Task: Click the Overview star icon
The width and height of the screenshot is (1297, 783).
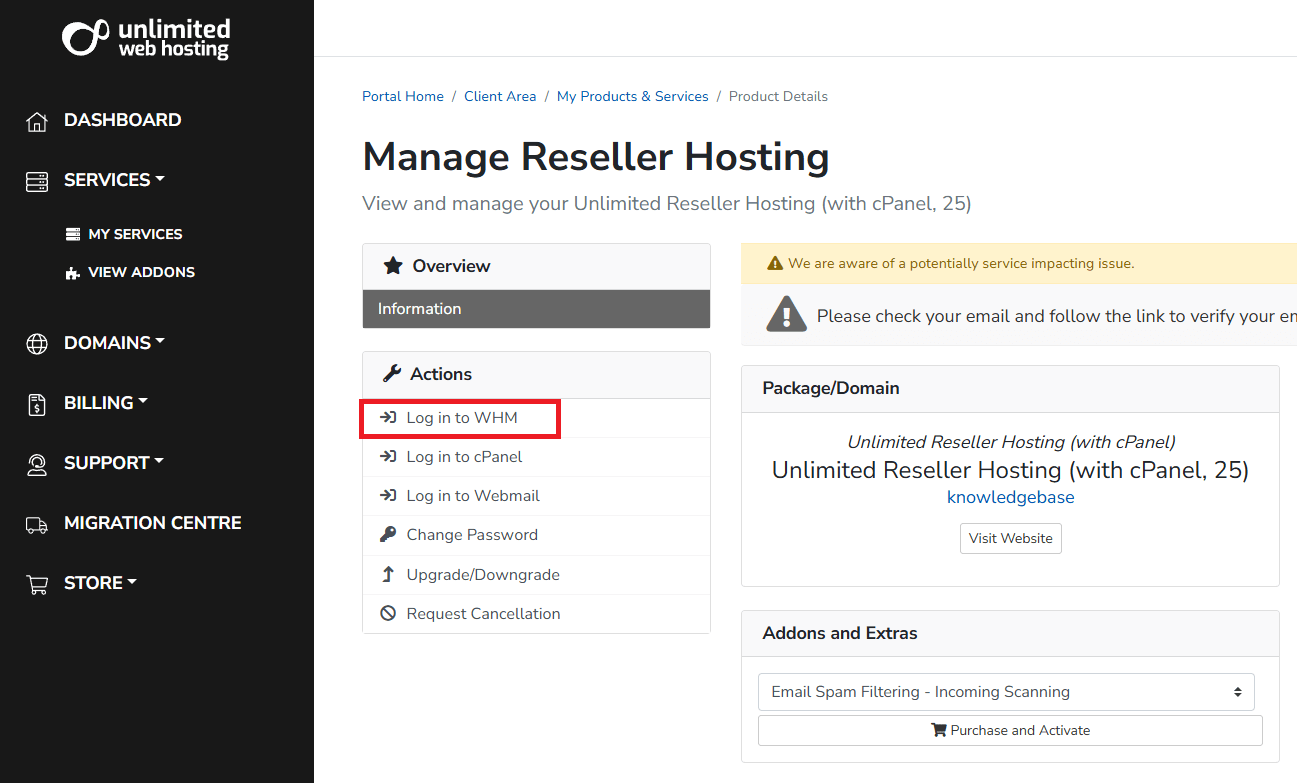Action: click(x=393, y=266)
